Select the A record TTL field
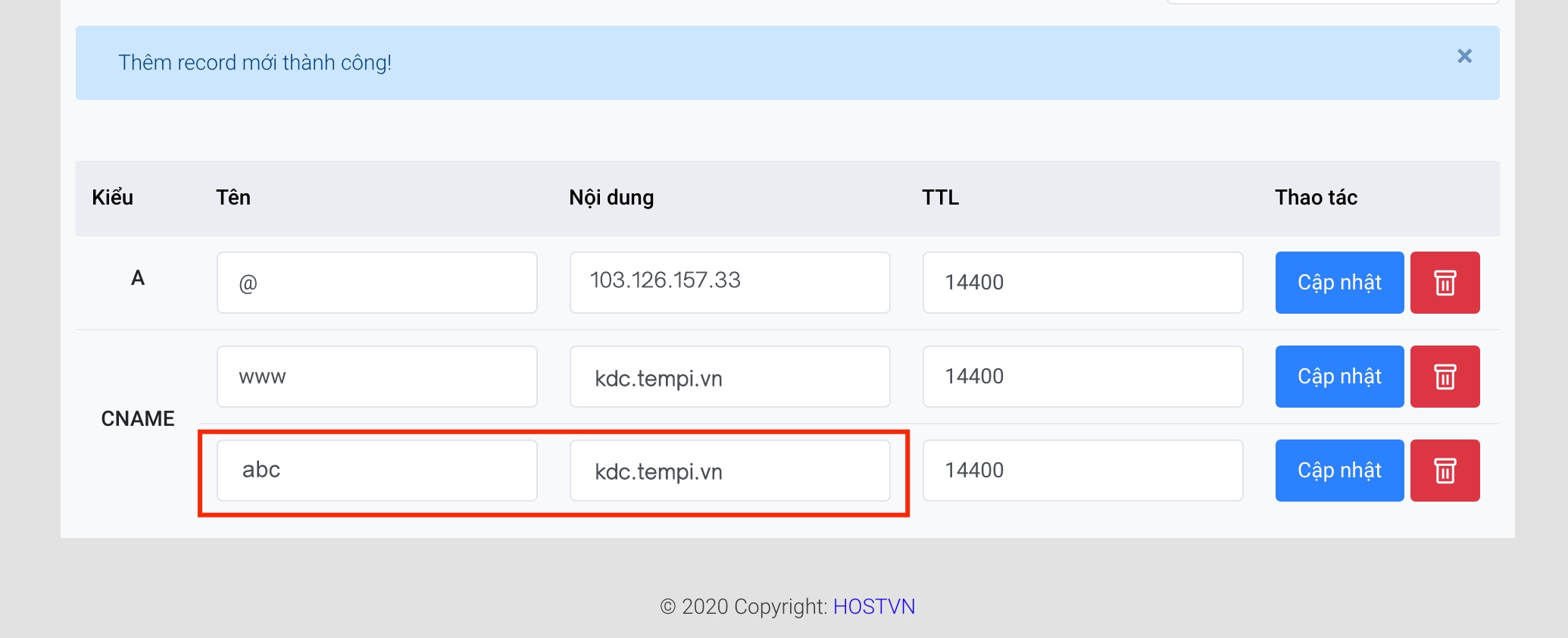Viewport: 1568px width, 638px height. click(x=1082, y=283)
